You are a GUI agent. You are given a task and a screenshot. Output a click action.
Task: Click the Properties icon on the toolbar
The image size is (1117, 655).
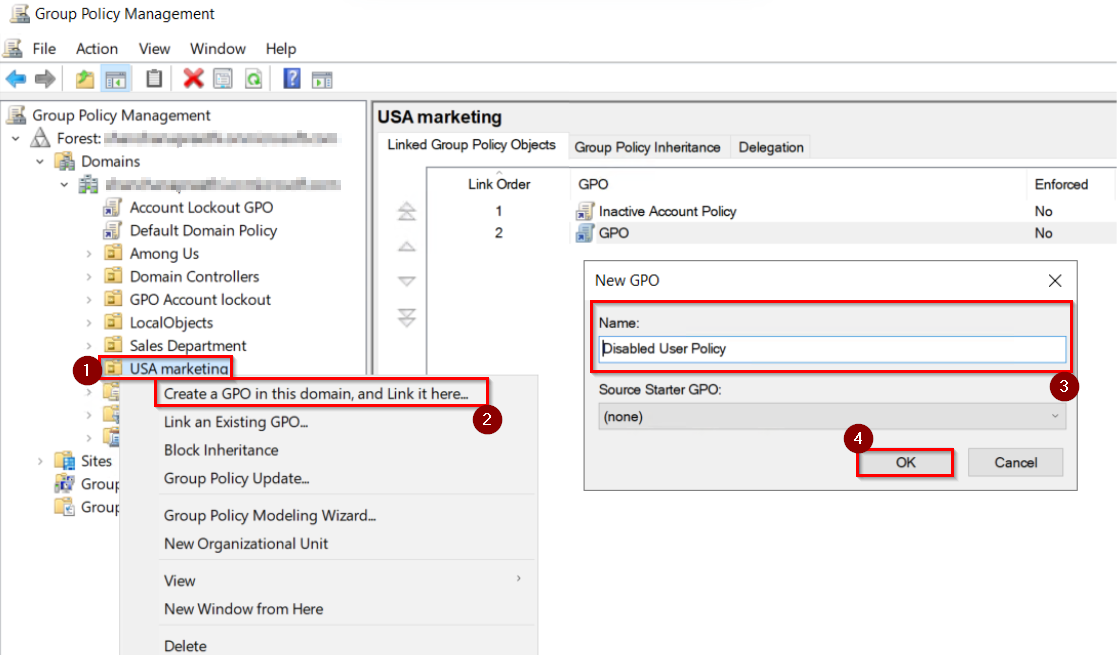coord(223,79)
